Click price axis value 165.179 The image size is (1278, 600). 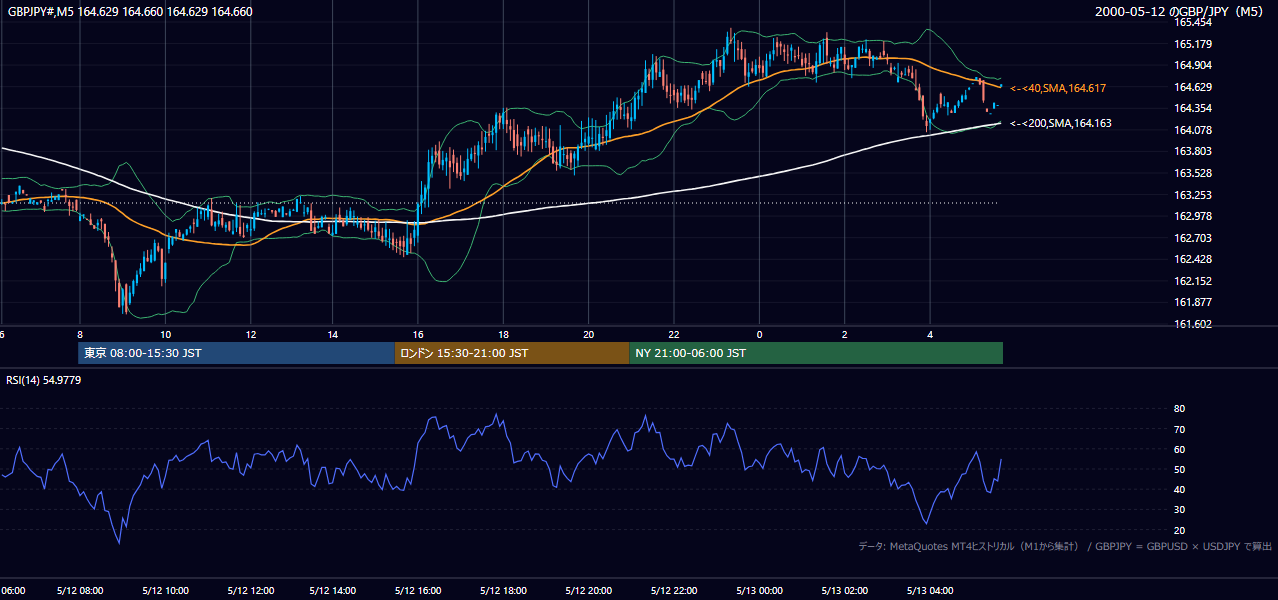point(1193,44)
